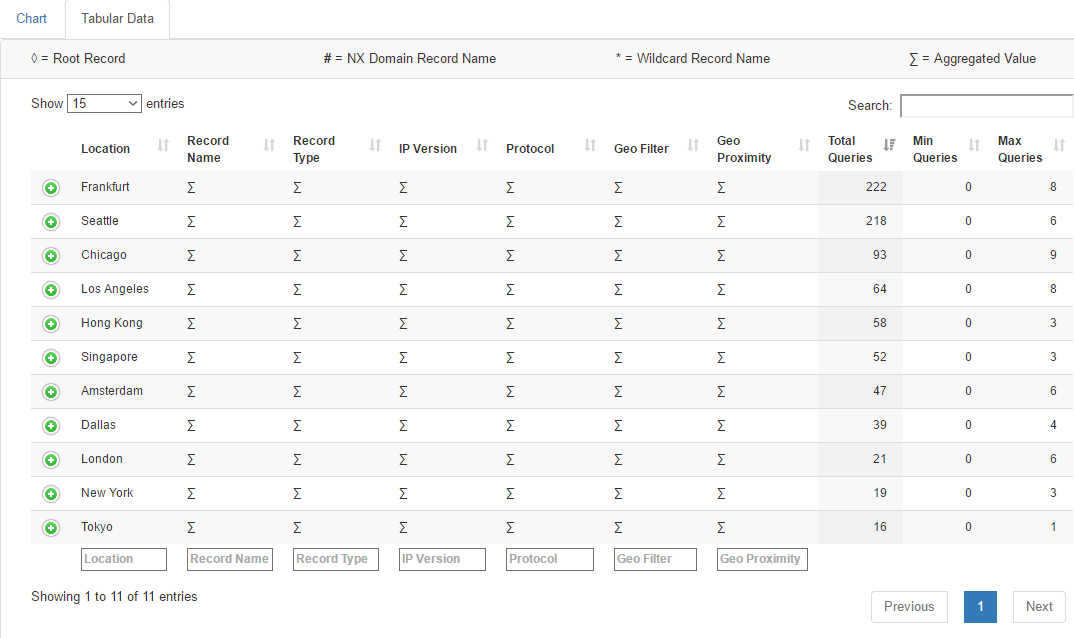Select the Tabular Data tab
1074x638 pixels.
tap(117, 19)
